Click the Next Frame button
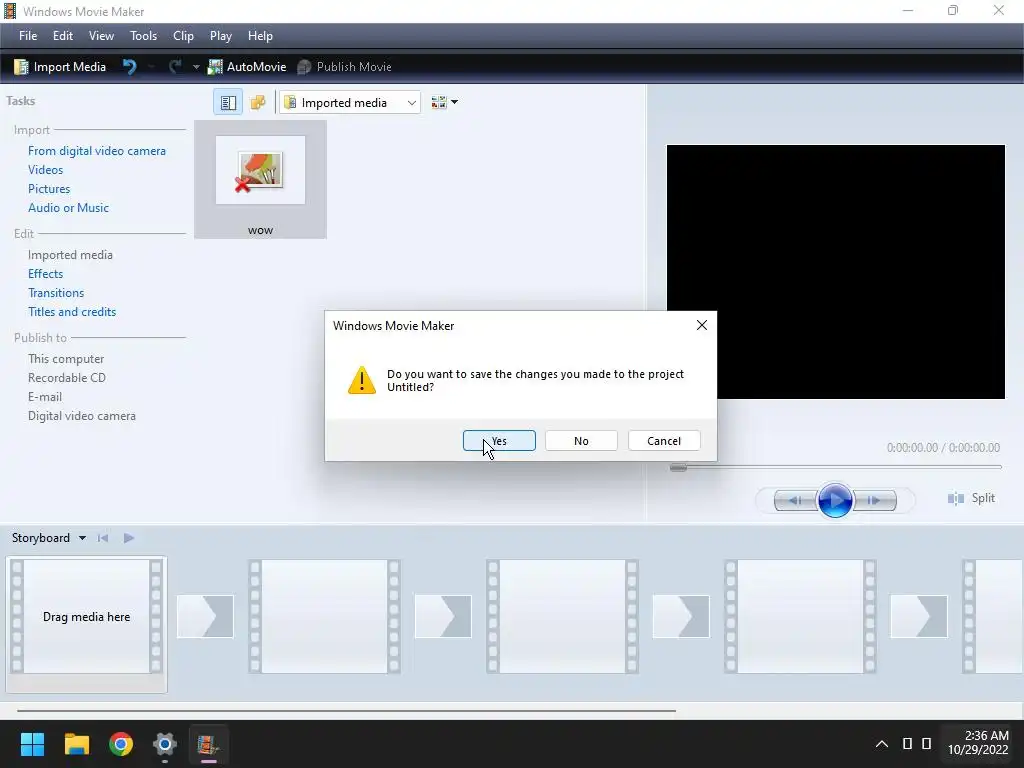The image size is (1024, 768). pos(874,501)
